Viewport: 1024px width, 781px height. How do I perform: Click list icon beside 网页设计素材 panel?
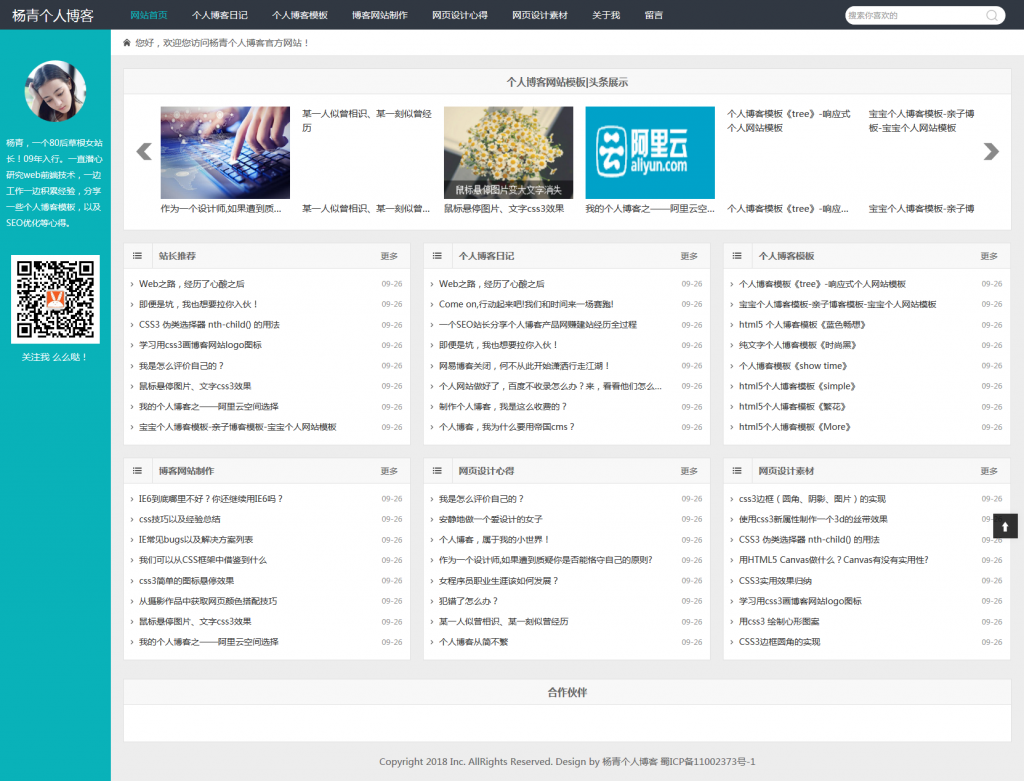(x=737, y=471)
